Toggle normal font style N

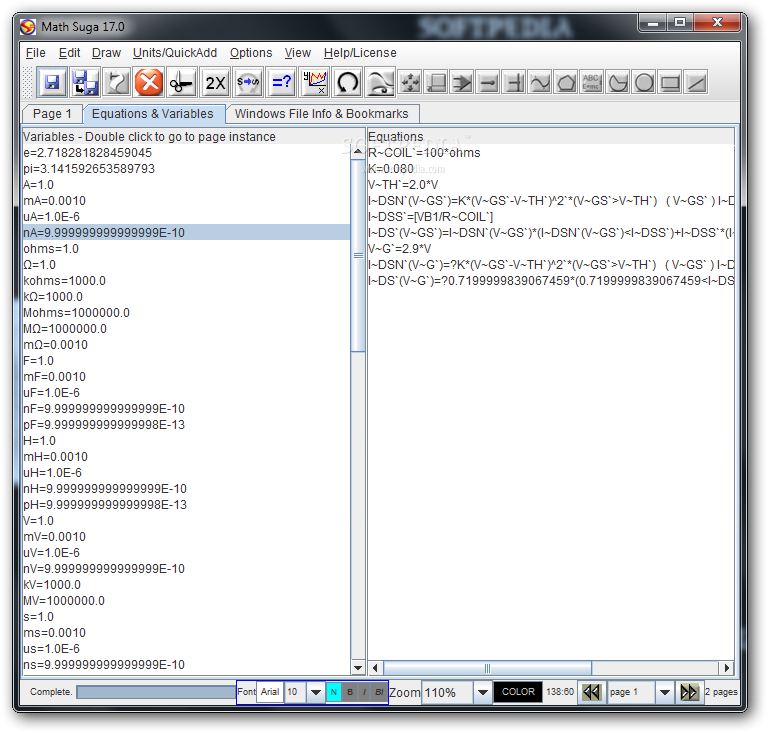tap(334, 692)
